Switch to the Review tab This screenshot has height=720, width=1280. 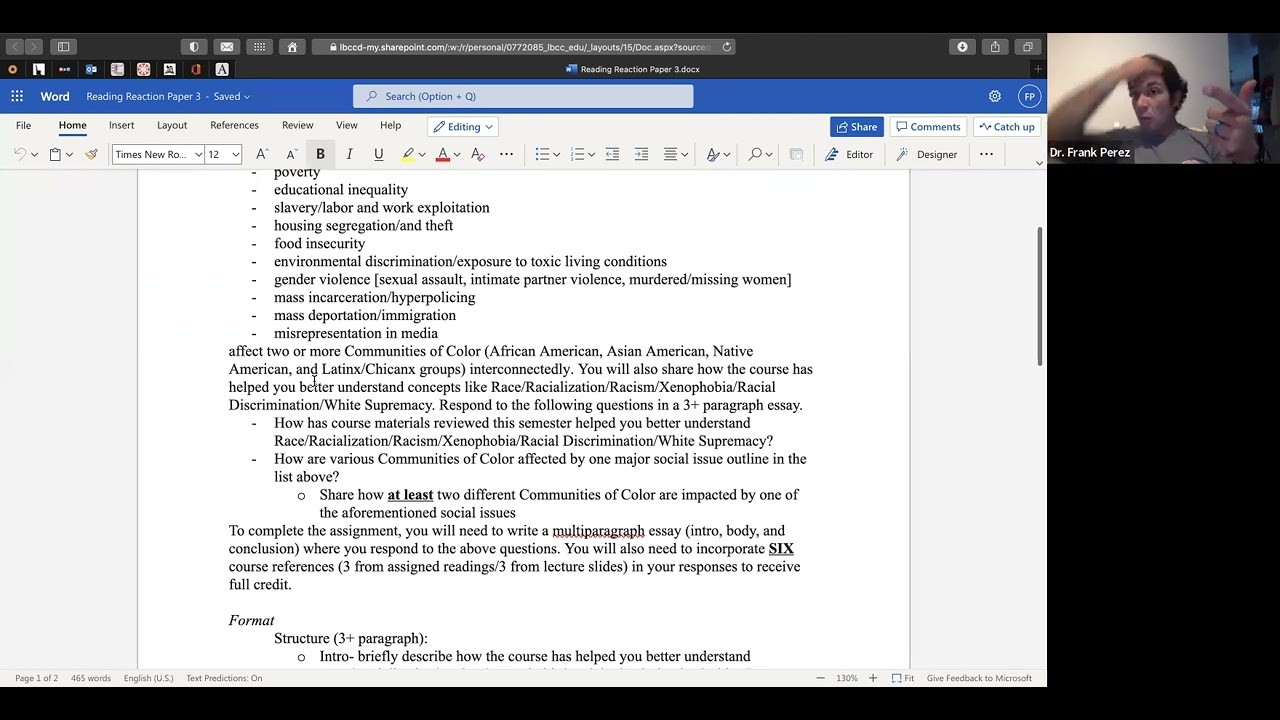[x=297, y=125]
